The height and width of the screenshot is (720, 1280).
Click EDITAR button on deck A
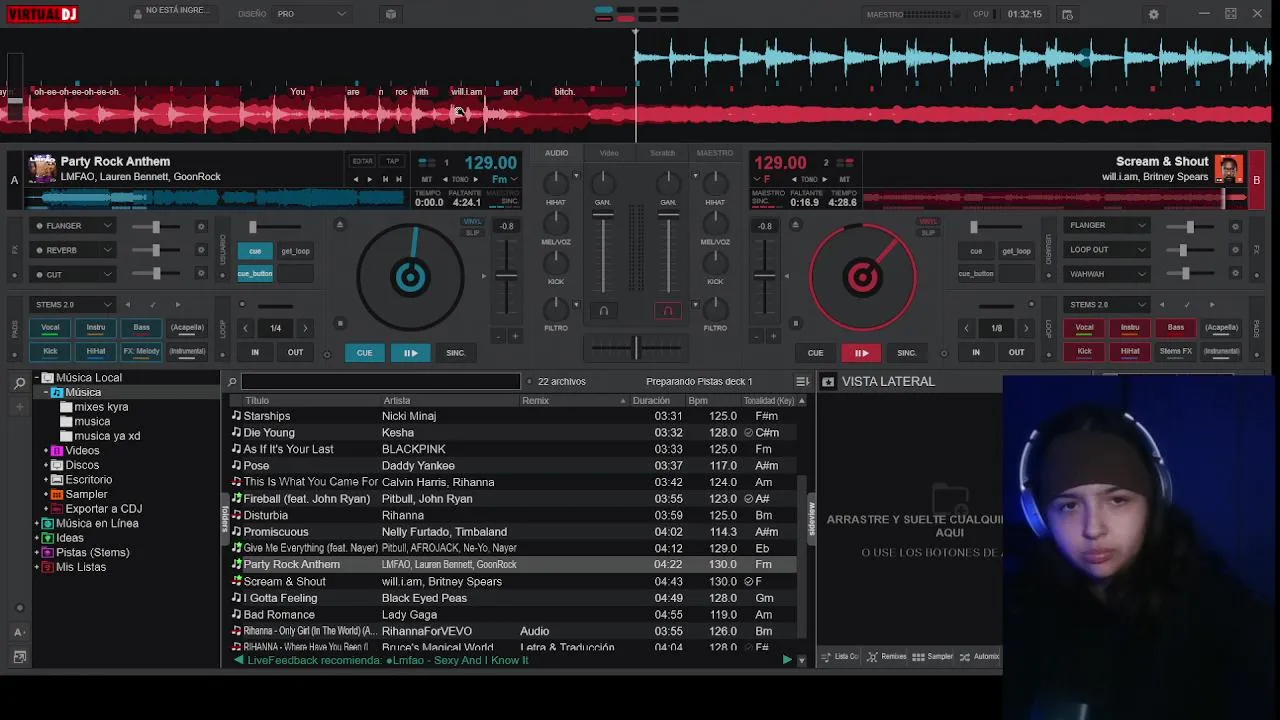click(362, 161)
